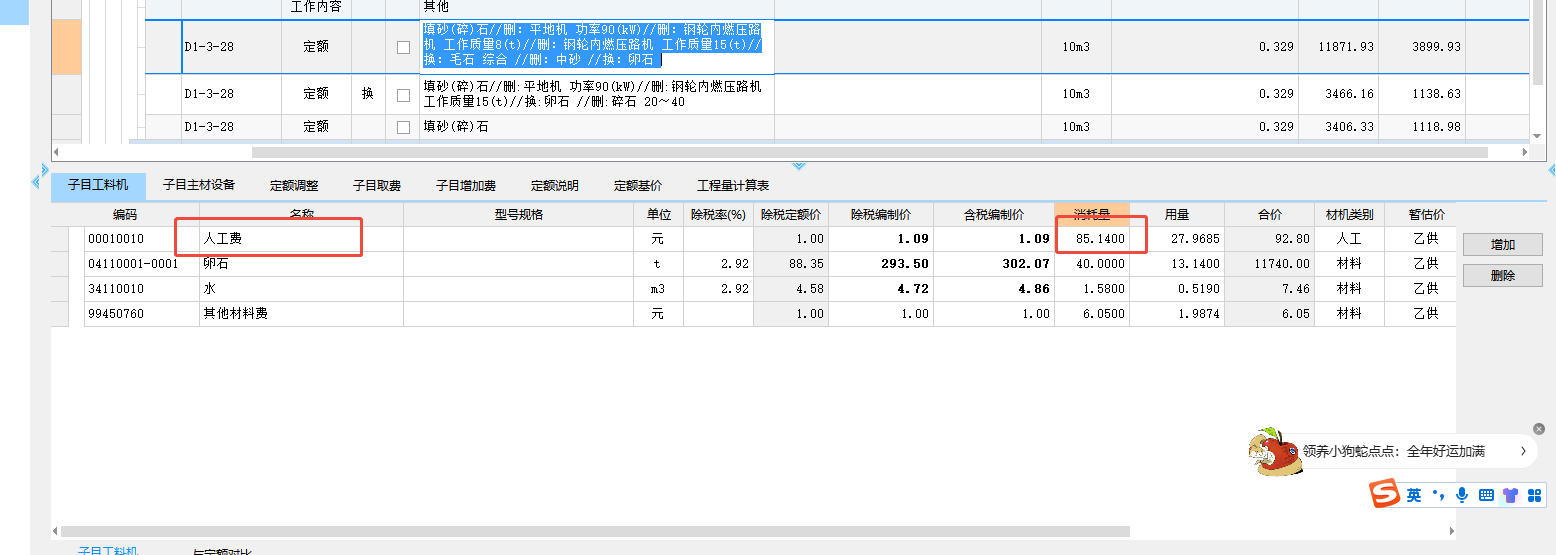Open the Sogou skin shirt icon
Screen dimensions: 1556x555
1510,495
